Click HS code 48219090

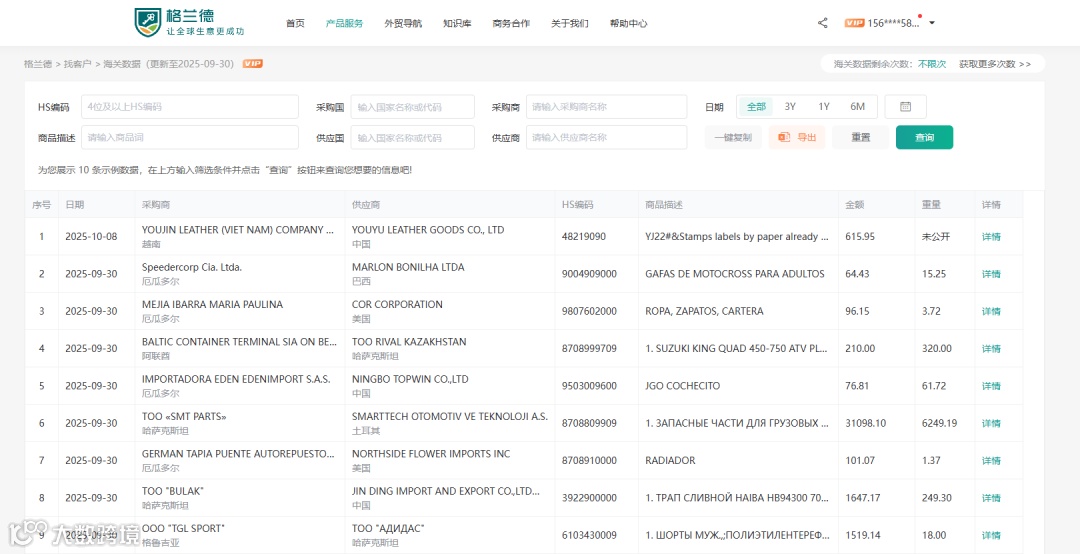[x=584, y=237]
